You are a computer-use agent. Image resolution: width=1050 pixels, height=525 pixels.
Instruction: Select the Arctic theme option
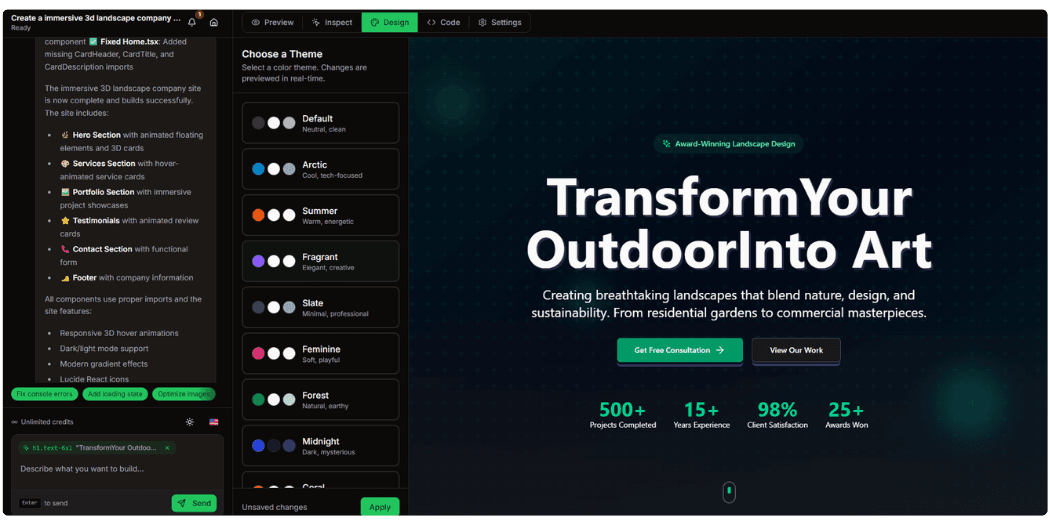pyautogui.click(x=320, y=169)
